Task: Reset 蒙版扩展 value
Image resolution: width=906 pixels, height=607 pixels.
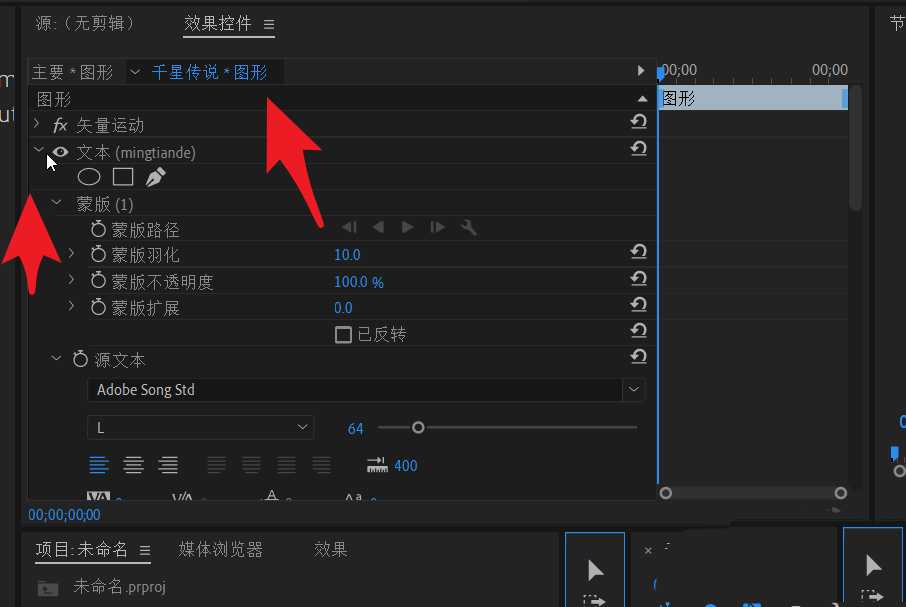Action: point(638,305)
